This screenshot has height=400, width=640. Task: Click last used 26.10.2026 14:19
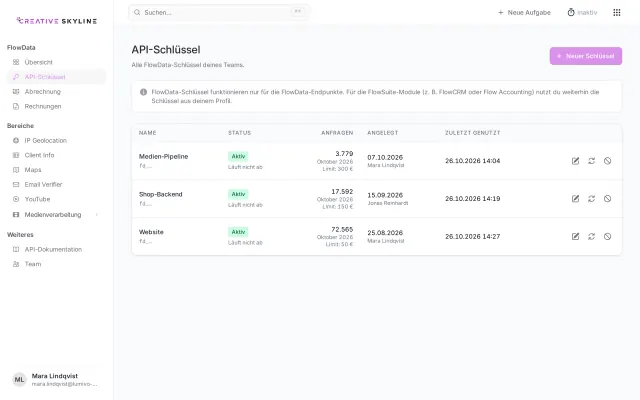coord(472,198)
